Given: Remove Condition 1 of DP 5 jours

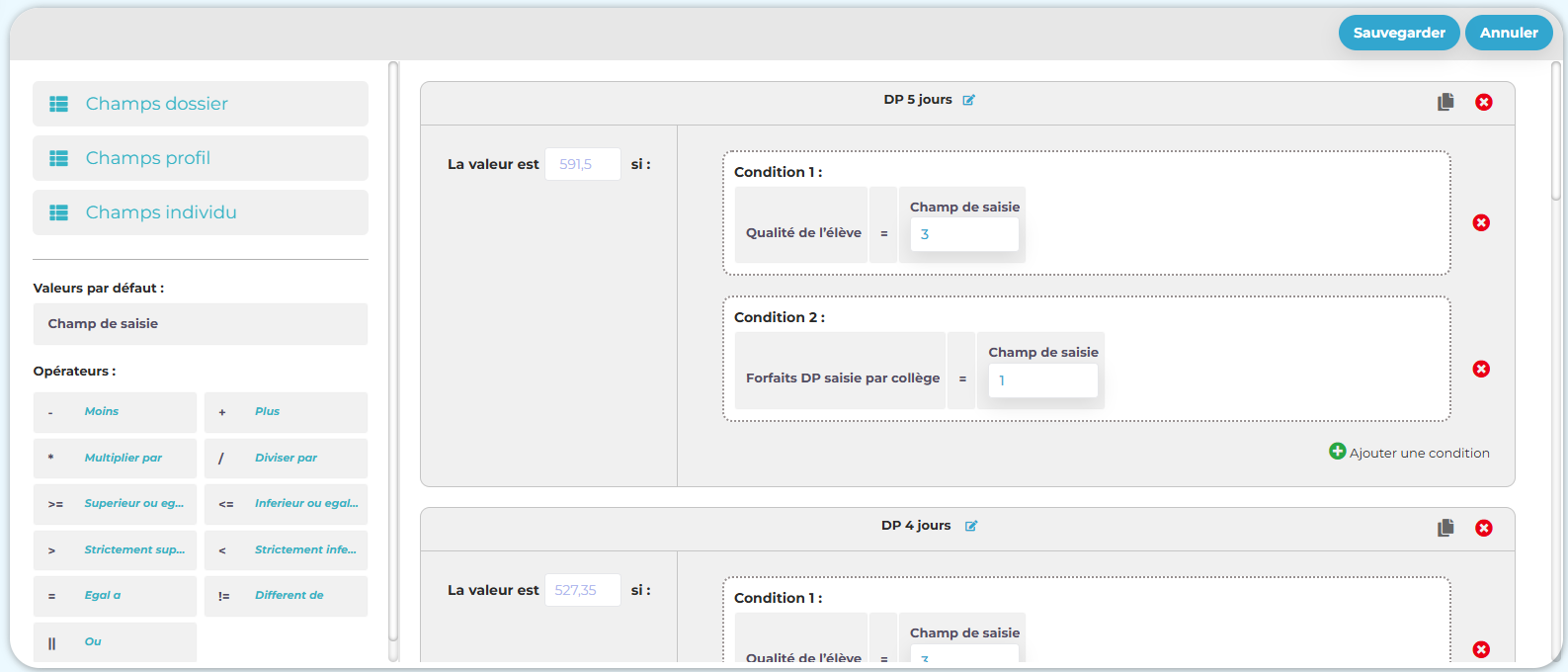Looking at the screenshot, I should pos(1480,222).
